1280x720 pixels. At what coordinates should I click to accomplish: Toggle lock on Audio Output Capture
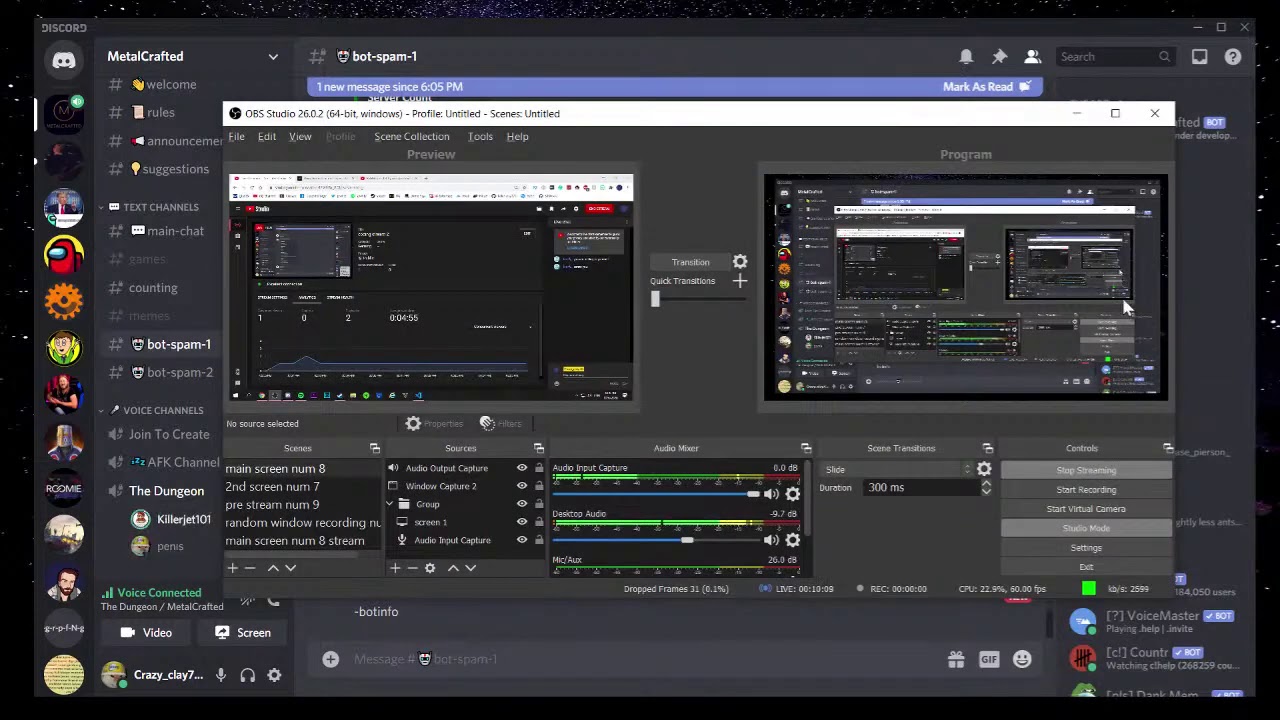pyautogui.click(x=539, y=468)
